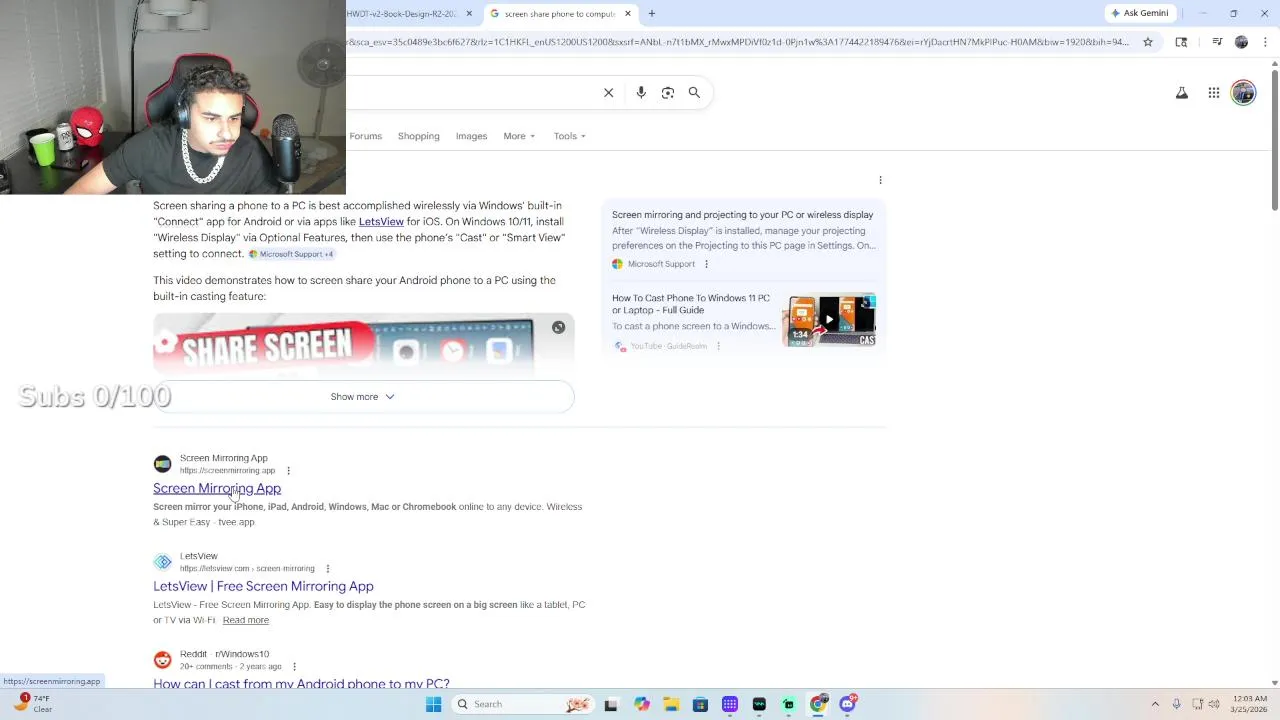Open a new Chrome tab
Viewport: 1280px width, 720px height.
point(651,13)
